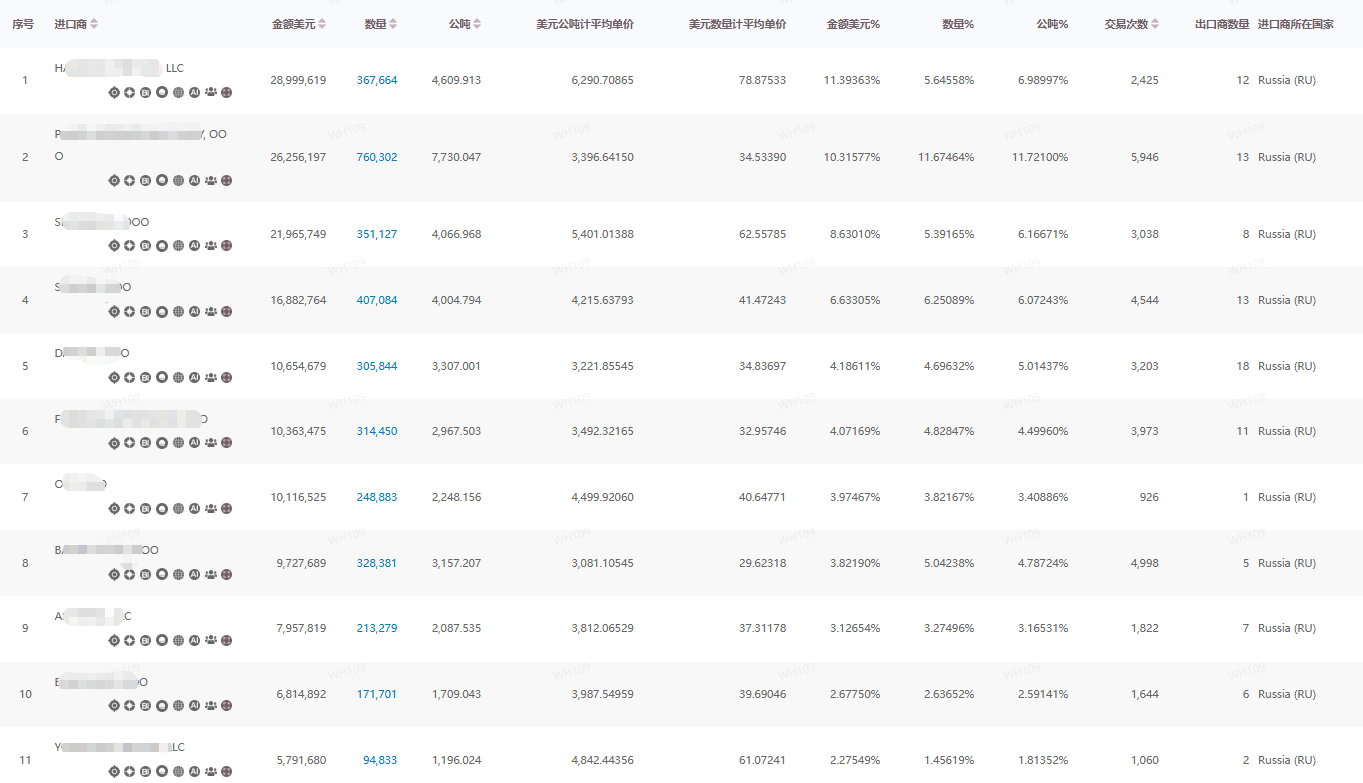The image size is (1363, 783).
Task: Open quantity link 760,302 in row 2
Action: coord(376,157)
